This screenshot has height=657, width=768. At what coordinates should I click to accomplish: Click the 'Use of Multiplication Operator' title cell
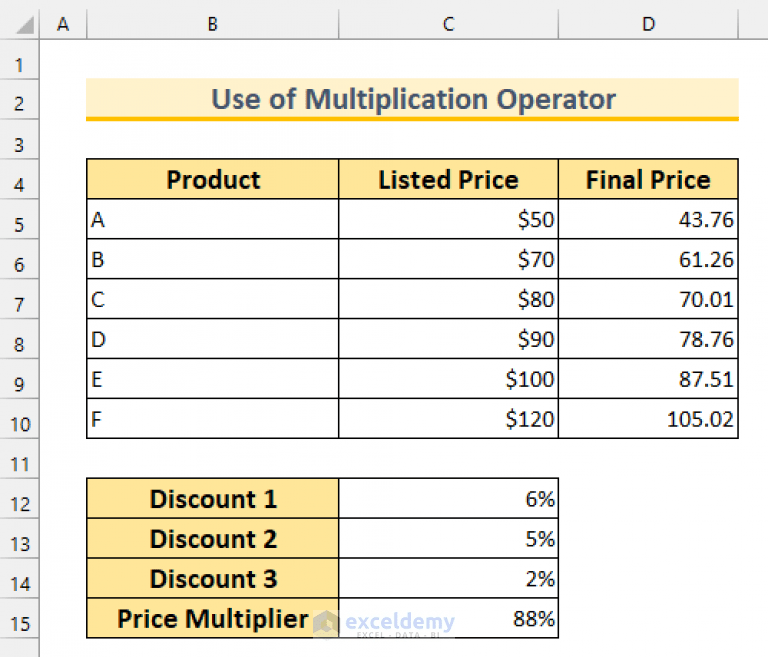[412, 99]
